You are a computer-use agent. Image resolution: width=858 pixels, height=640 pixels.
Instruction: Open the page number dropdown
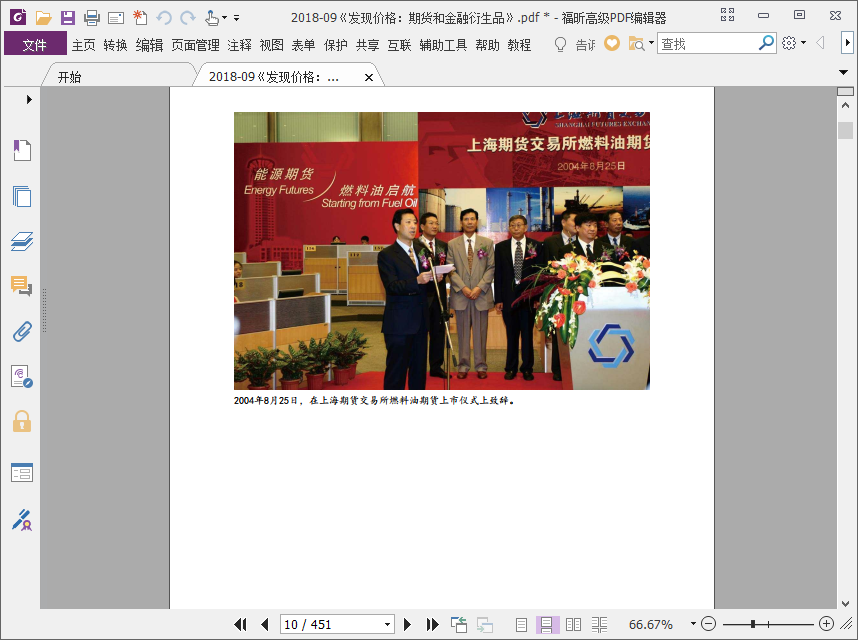tap(387, 625)
